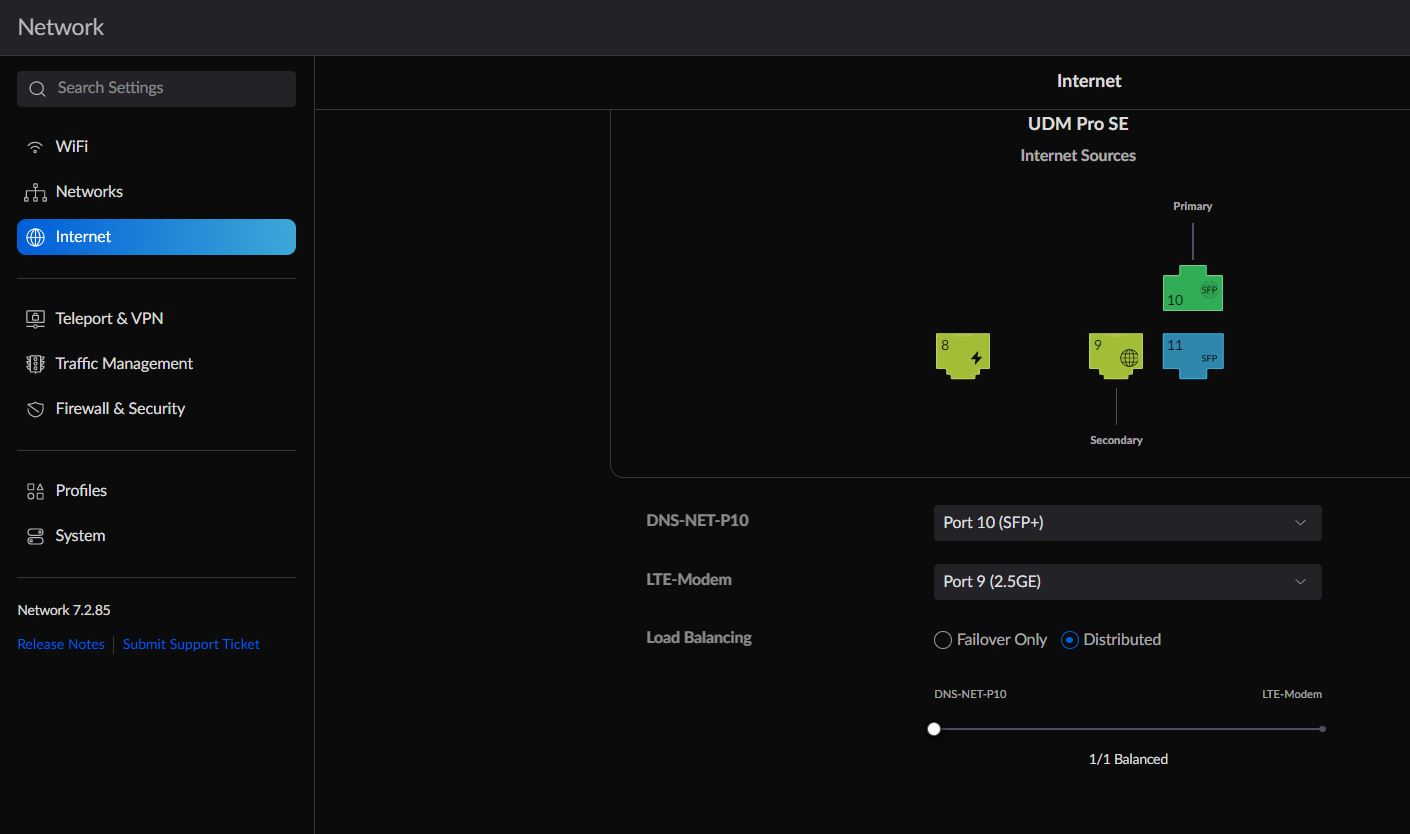Click the WiFi icon in sidebar
Viewport: 1410px width, 834px height.
click(x=35, y=147)
